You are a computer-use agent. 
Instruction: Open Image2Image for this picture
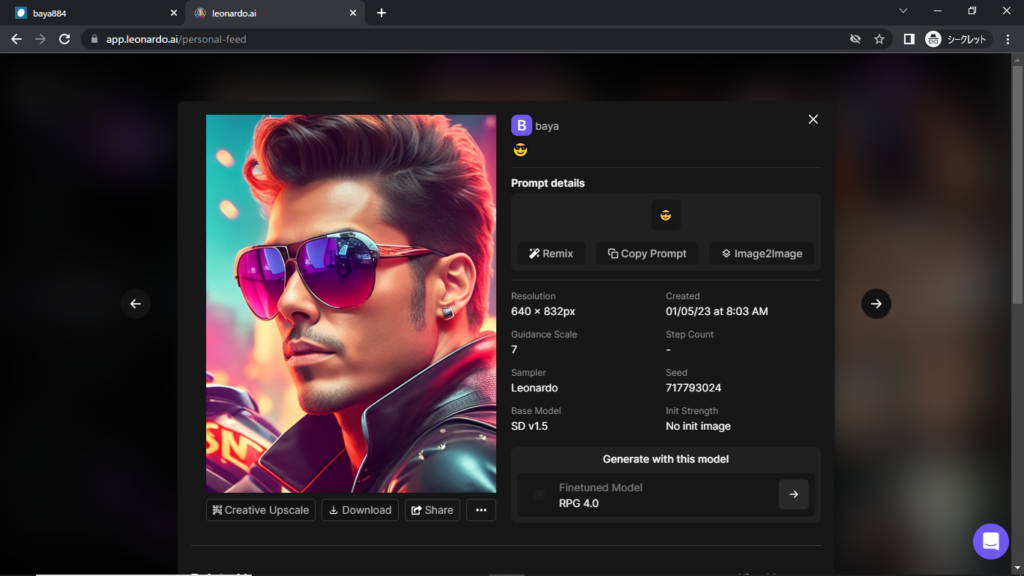tap(762, 253)
